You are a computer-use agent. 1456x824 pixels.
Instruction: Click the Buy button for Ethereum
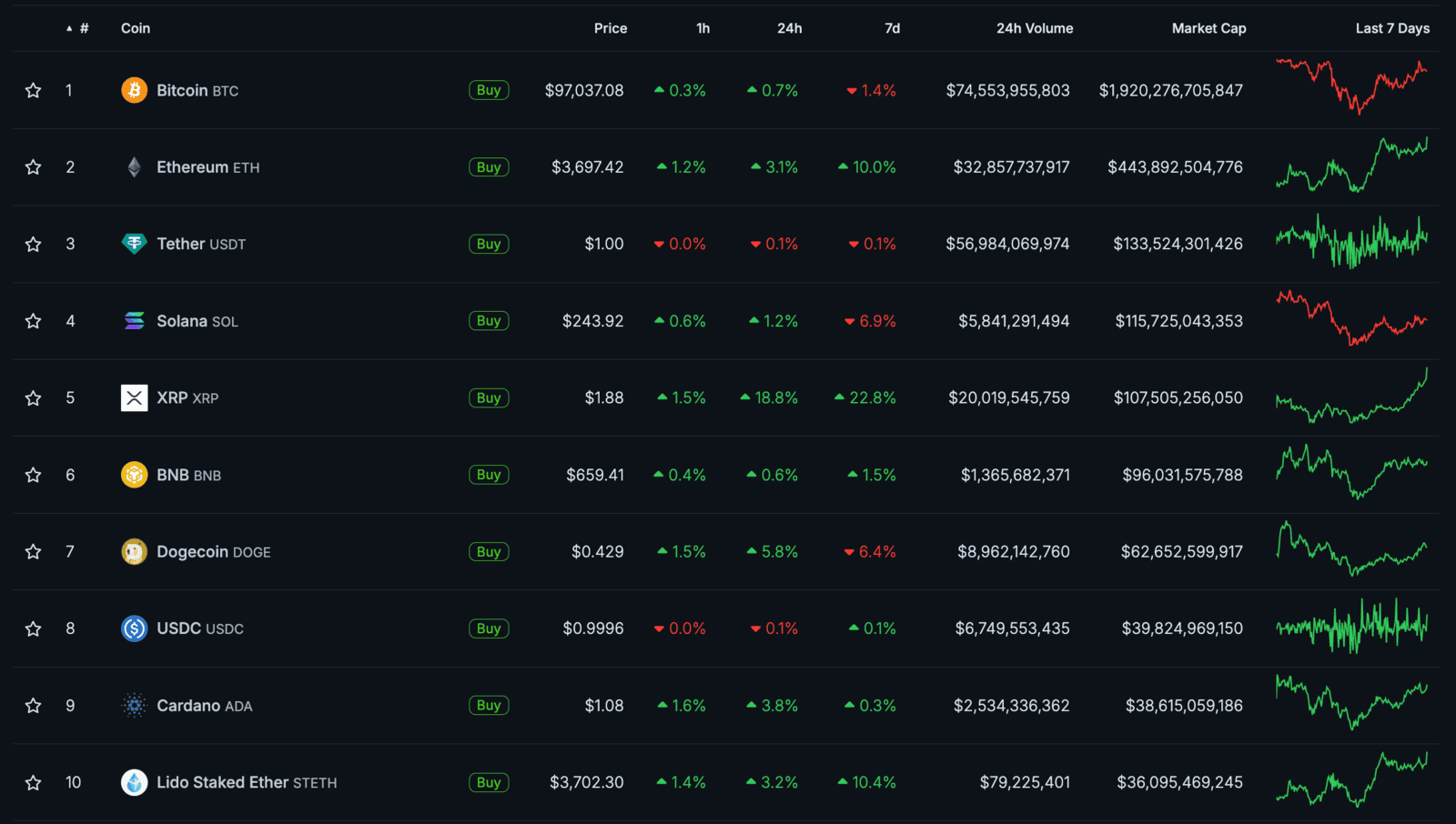tap(489, 167)
